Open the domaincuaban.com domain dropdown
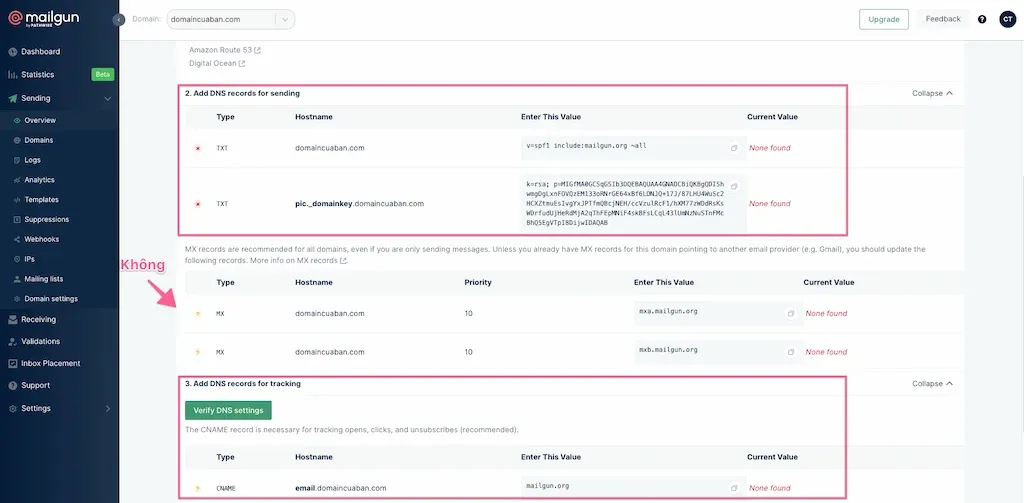1024x503 pixels. pos(231,20)
